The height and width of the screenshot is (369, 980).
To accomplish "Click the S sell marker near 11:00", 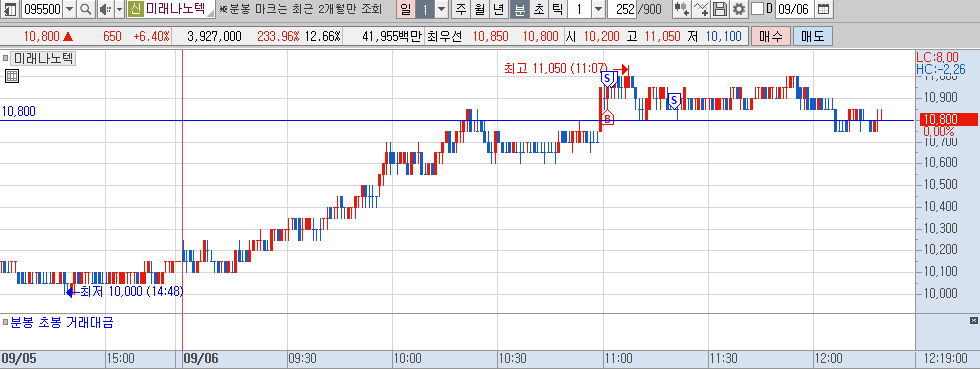I will (608, 79).
